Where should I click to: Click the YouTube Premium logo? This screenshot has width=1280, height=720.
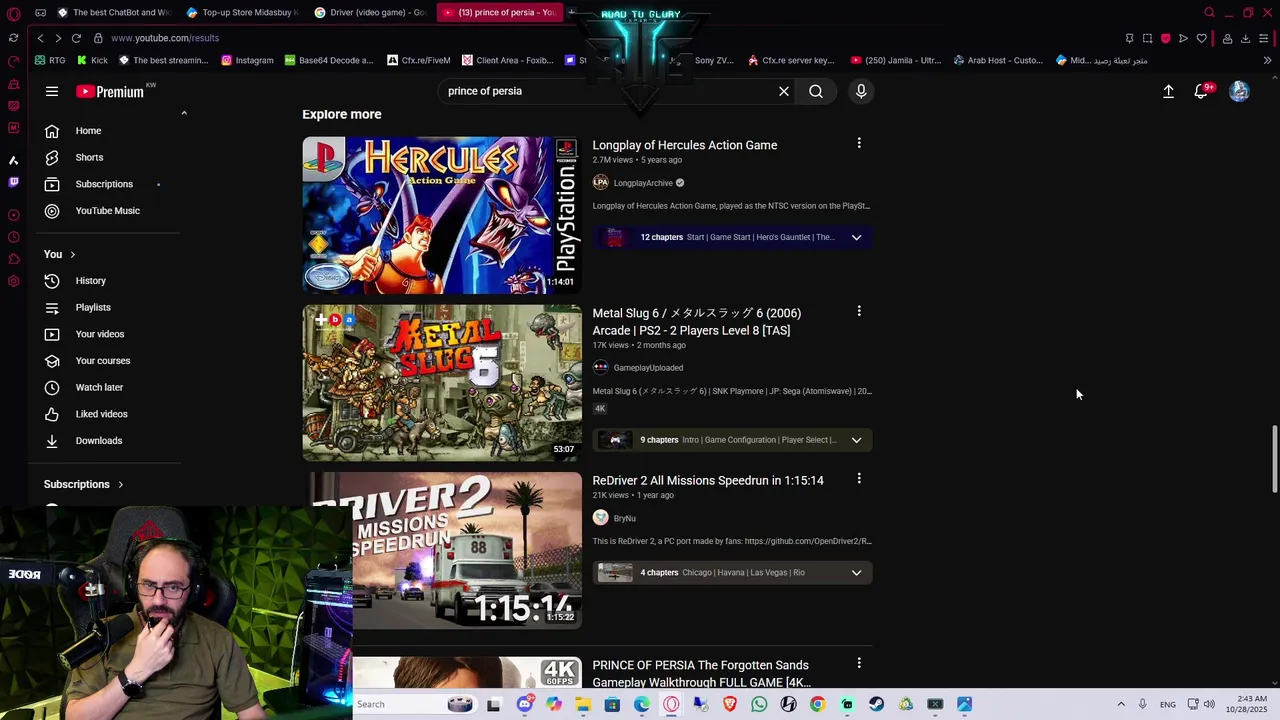coord(110,91)
